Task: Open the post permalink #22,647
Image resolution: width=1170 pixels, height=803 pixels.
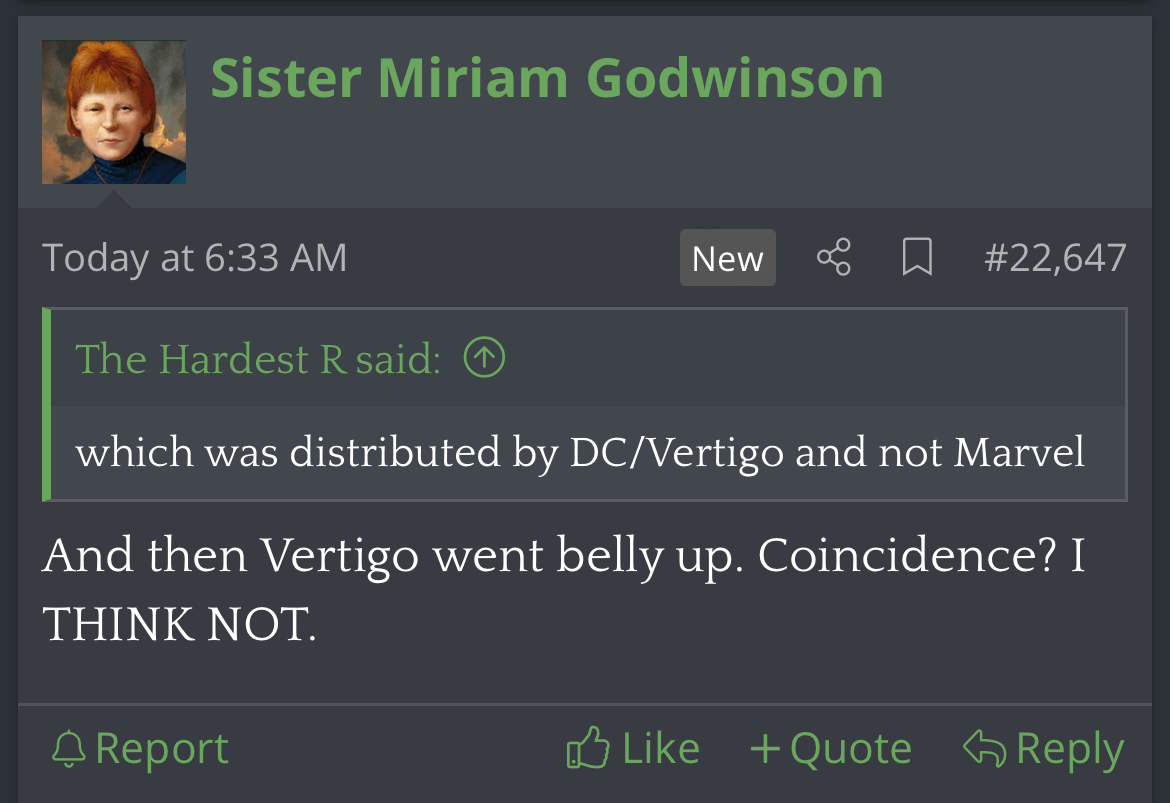Action: 1055,258
